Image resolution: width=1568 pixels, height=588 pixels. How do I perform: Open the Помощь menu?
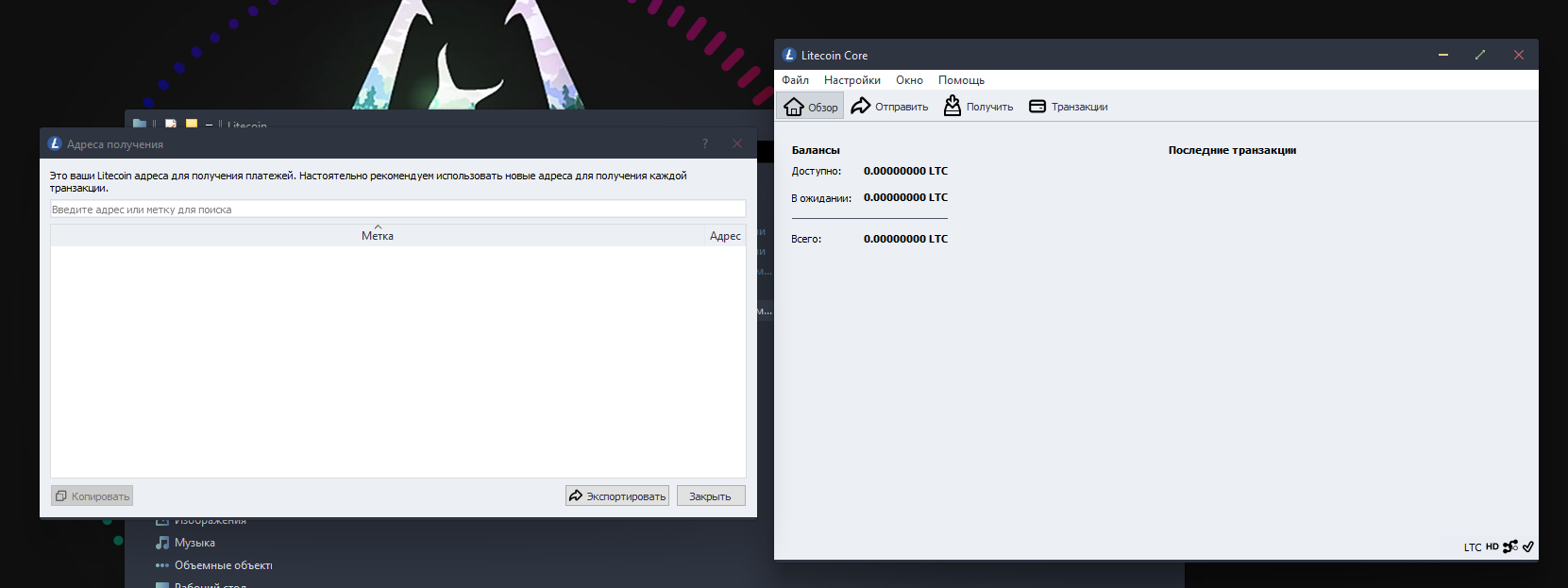pyautogui.click(x=961, y=80)
